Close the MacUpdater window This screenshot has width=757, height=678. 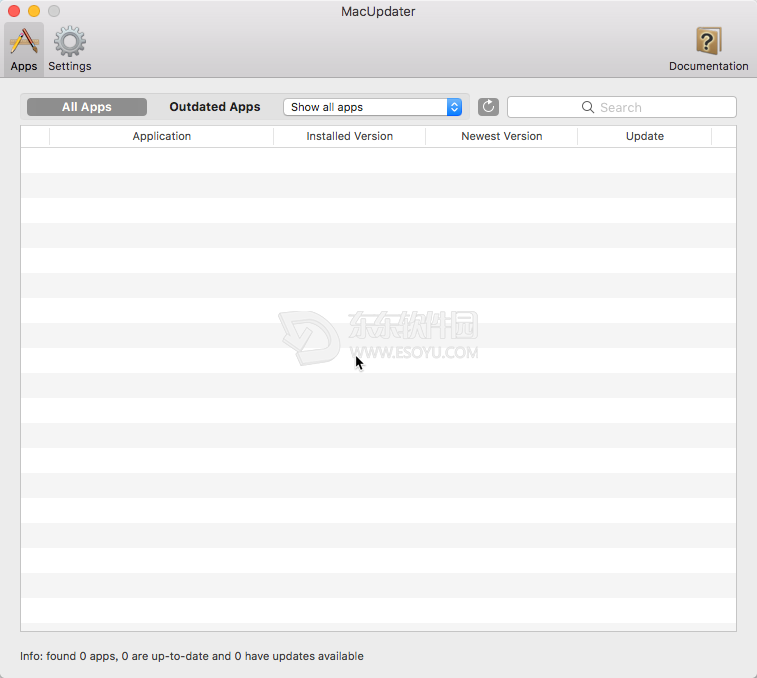[14, 11]
